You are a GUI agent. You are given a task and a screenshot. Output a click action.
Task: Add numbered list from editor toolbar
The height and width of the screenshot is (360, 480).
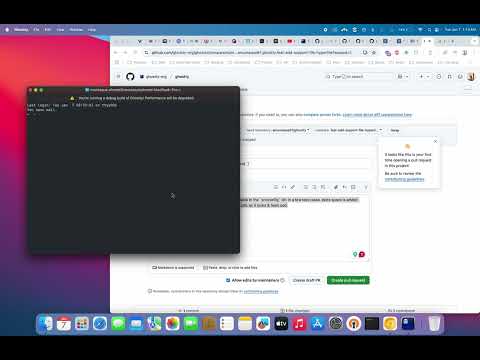[314, 187]
